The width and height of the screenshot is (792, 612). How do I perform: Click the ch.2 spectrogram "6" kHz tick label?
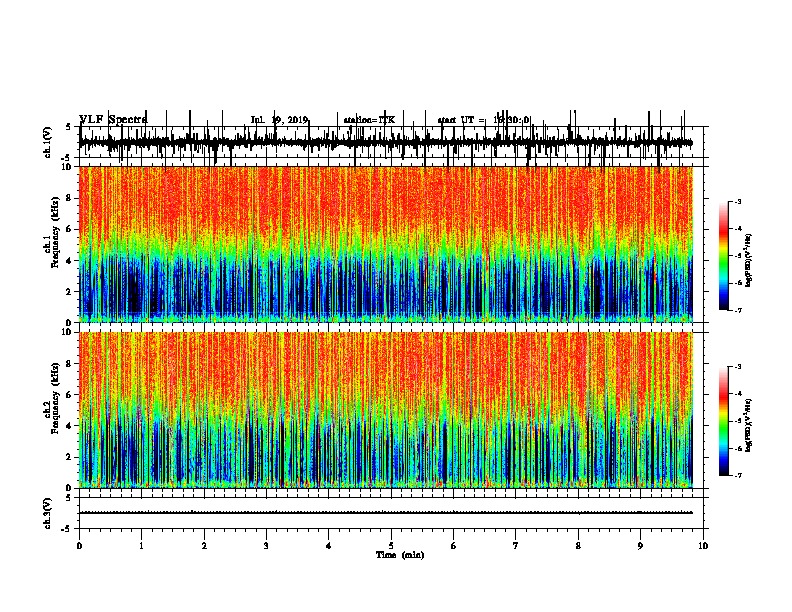click(x=70, y=395)
